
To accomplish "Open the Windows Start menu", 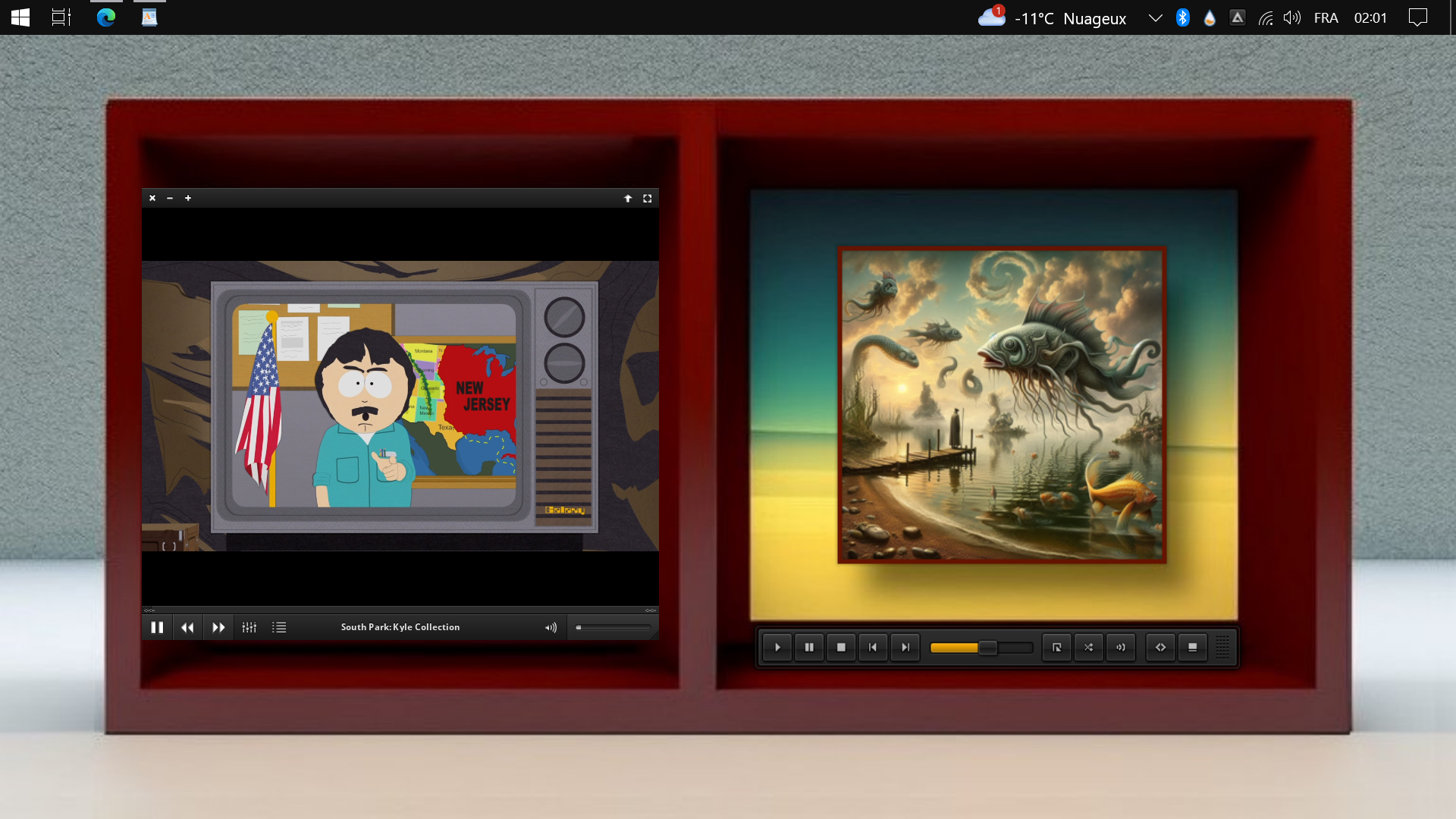I will tap(20, 17).
